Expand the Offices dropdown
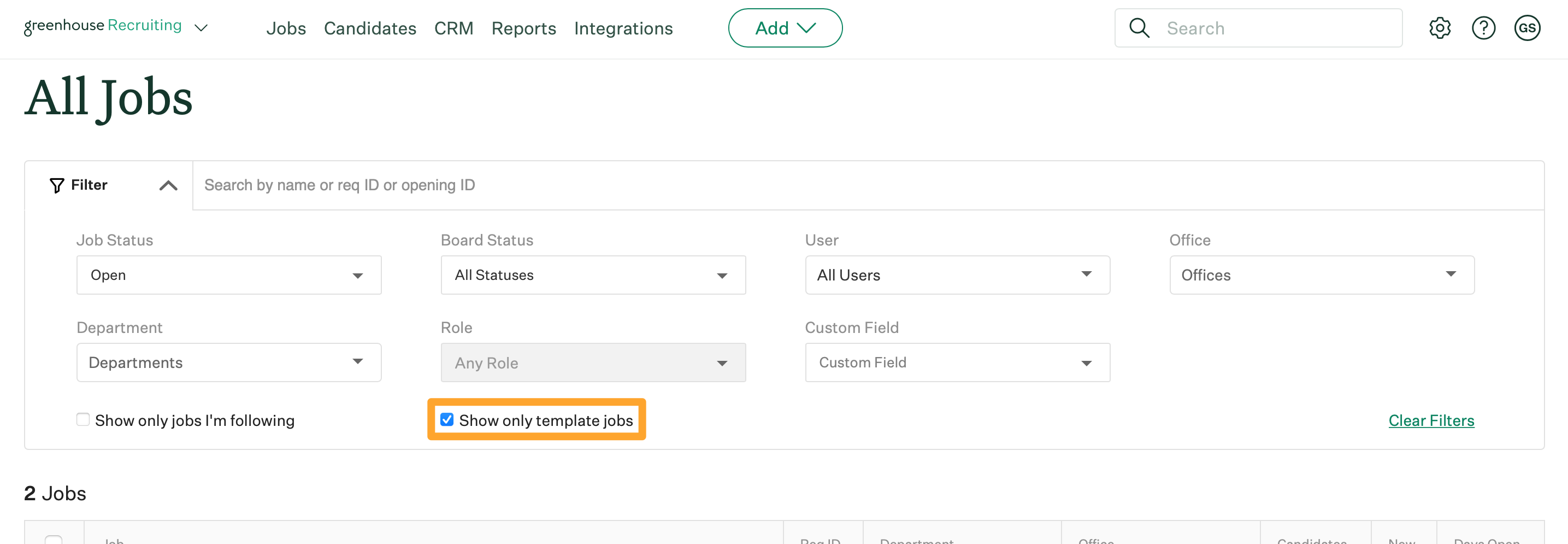The image size is (1568, 544). pyautogui.click(x=1322, y=276)
